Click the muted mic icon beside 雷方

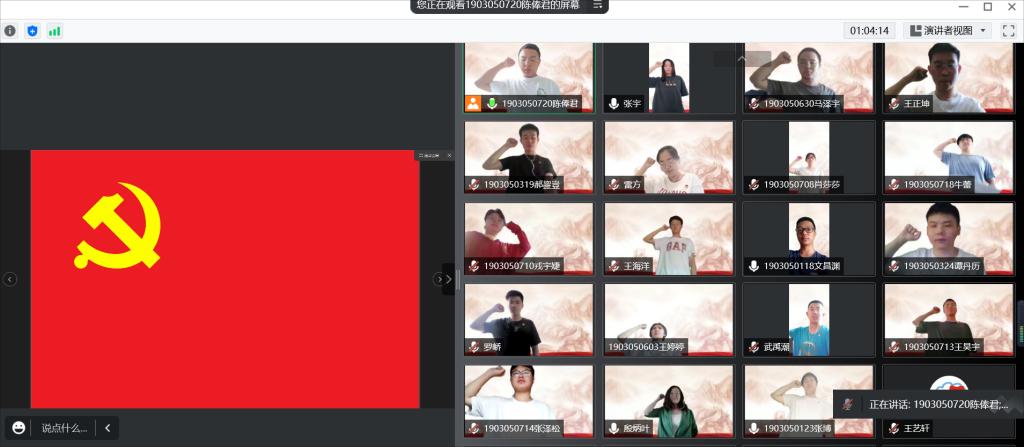(612, 185)
